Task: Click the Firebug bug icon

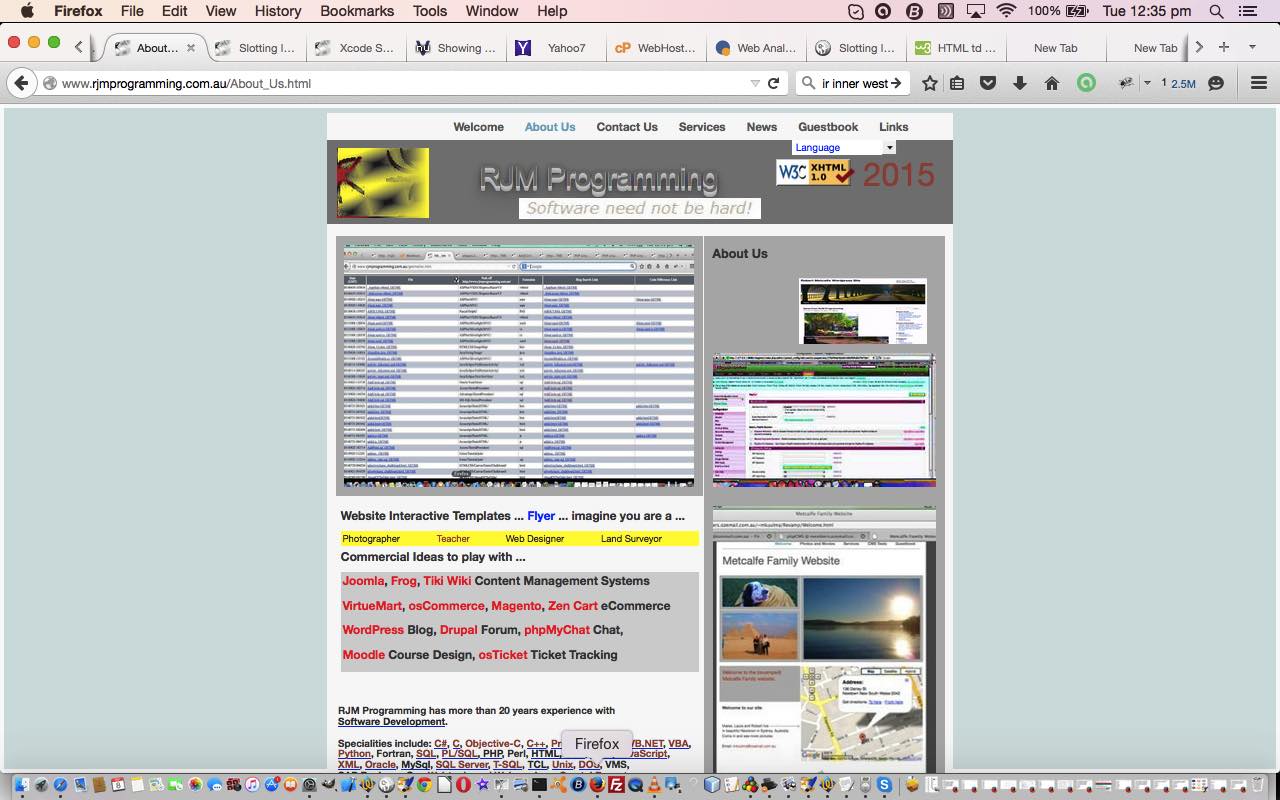Action: [x=1126, y=83]
